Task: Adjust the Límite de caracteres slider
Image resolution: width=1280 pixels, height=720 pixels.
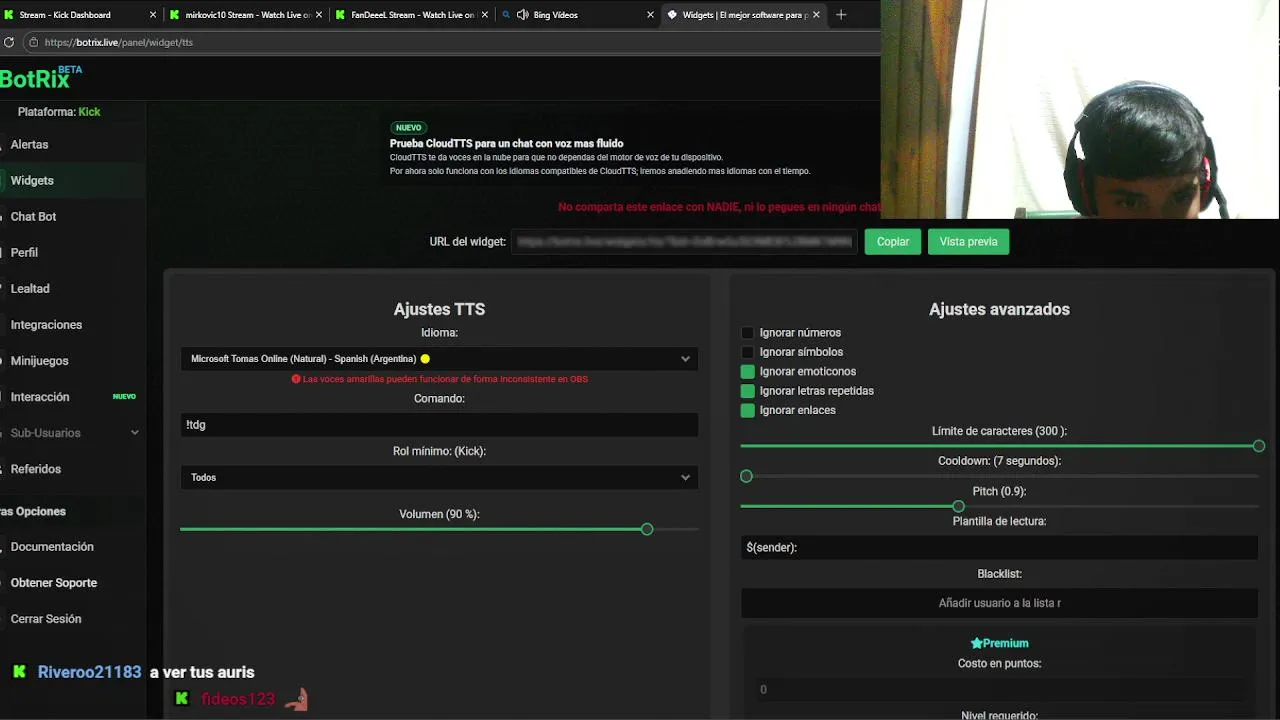Action: pyautogui.click(x=1259, y=446)
